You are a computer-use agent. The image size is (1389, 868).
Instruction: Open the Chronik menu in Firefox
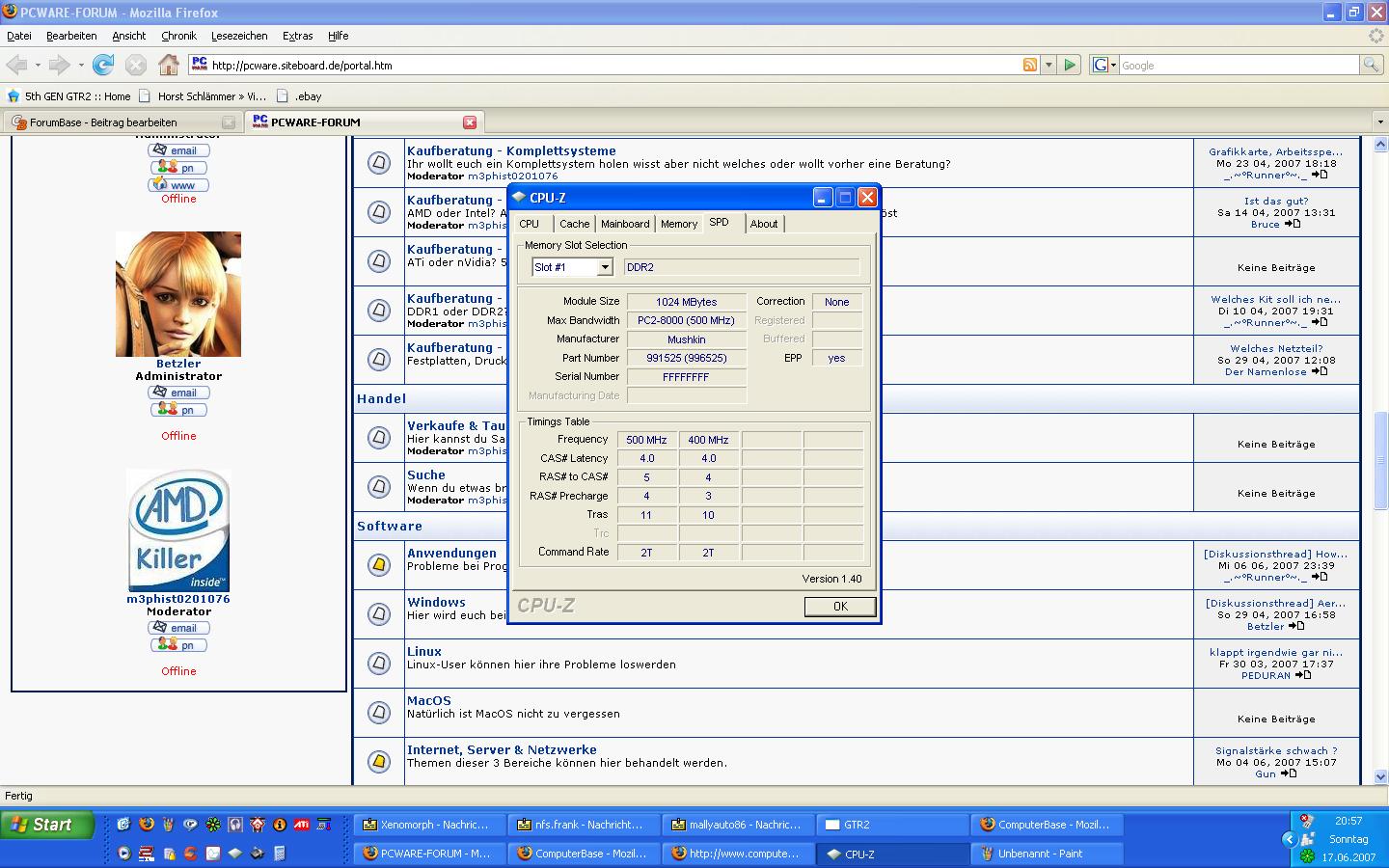pos(178,36)
